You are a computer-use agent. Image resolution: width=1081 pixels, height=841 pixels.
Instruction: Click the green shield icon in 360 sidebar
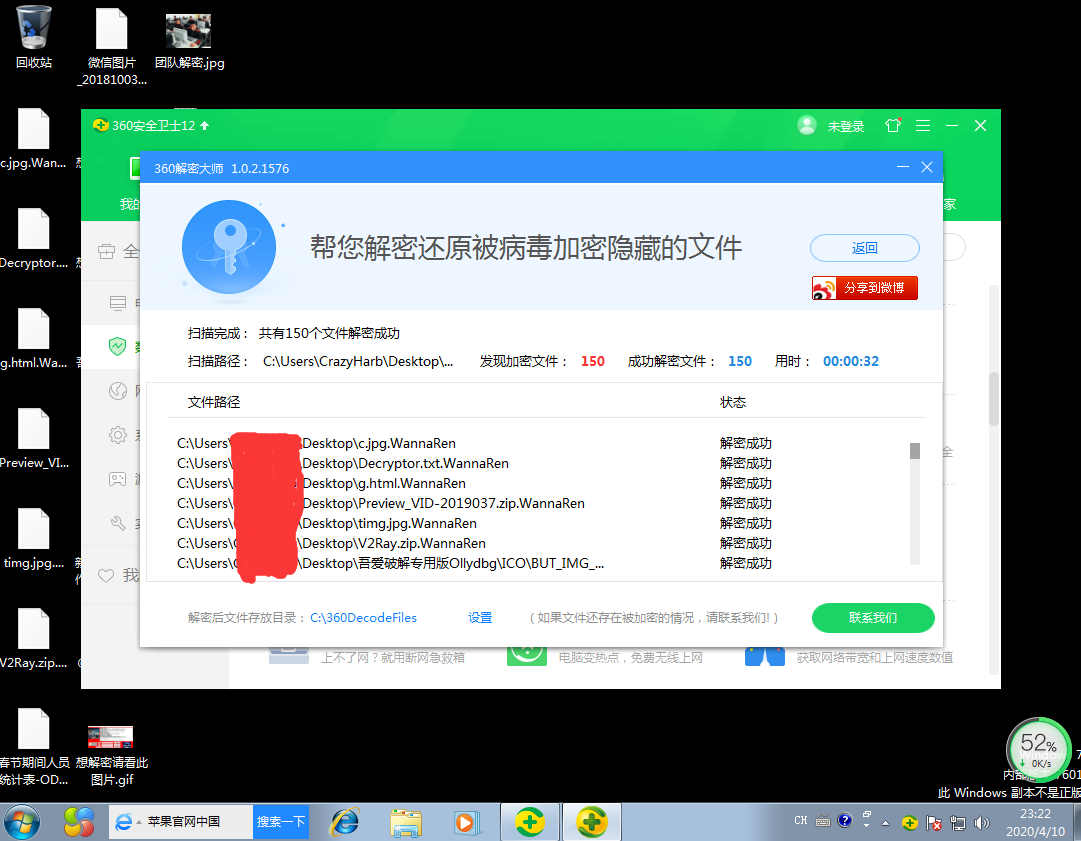(x=118, y=346)
